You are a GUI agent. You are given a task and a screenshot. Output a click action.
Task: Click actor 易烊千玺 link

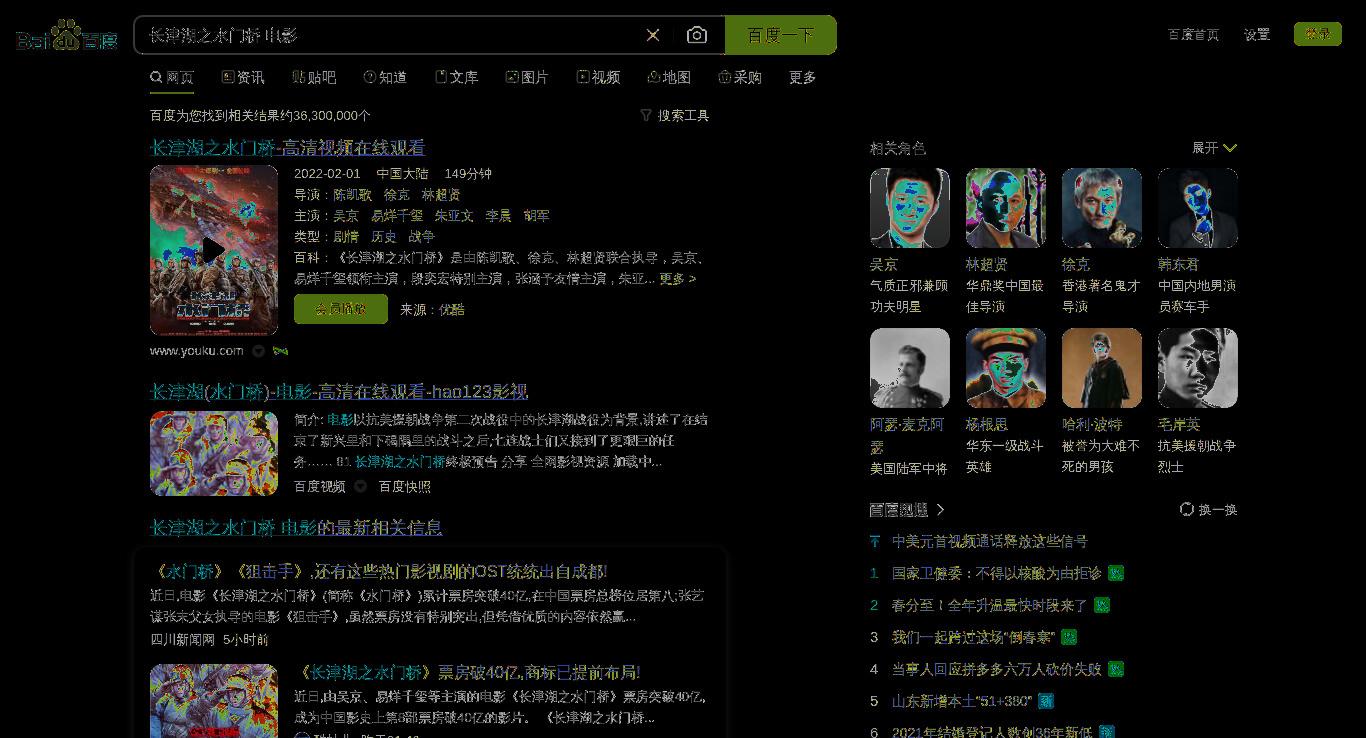click(x=396, y=216)
